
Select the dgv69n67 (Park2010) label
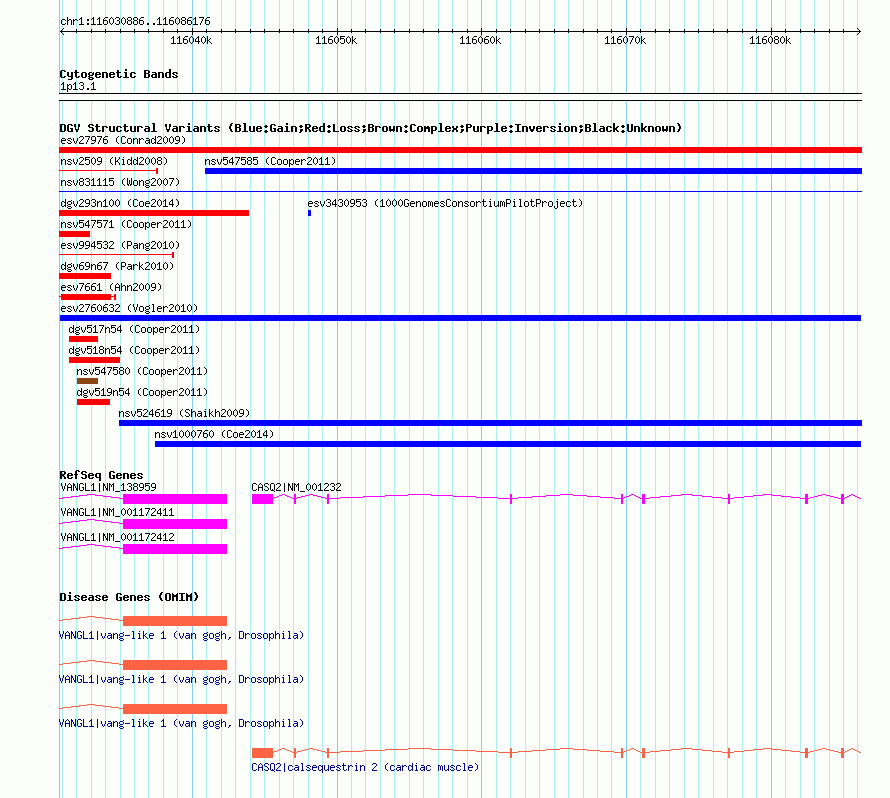coord(116,266)
